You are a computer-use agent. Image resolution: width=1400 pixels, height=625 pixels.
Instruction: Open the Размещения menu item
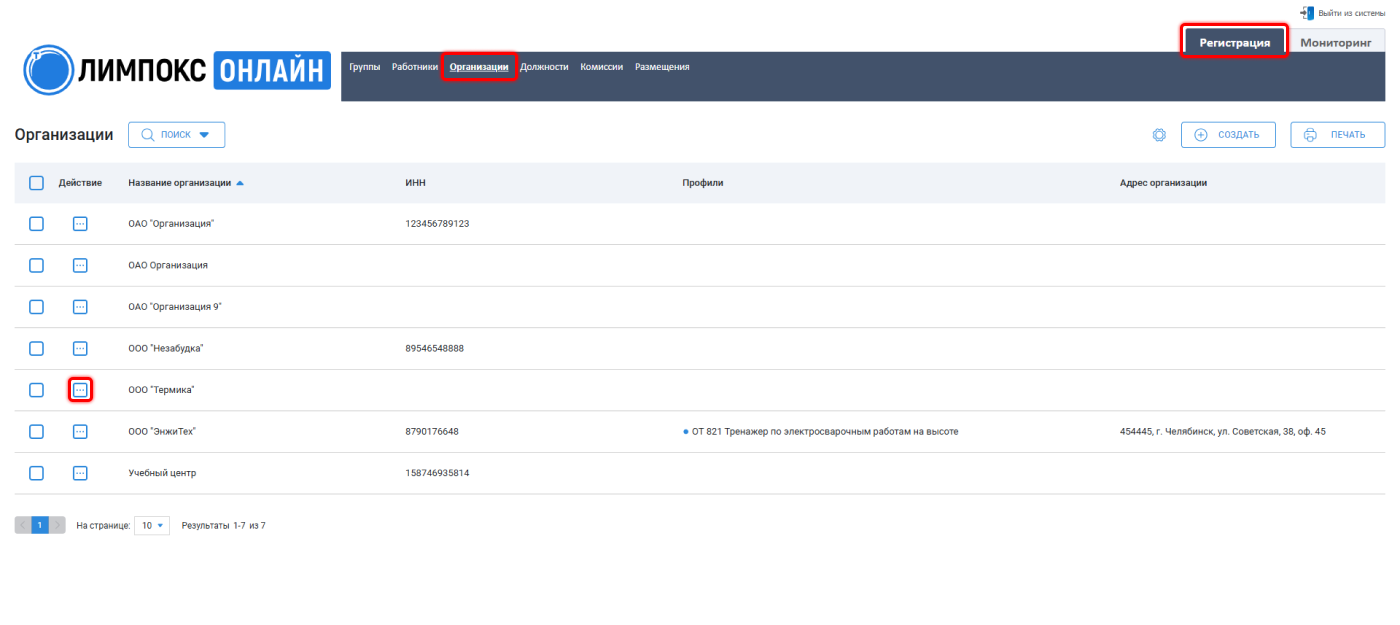[x=662, y=67]
